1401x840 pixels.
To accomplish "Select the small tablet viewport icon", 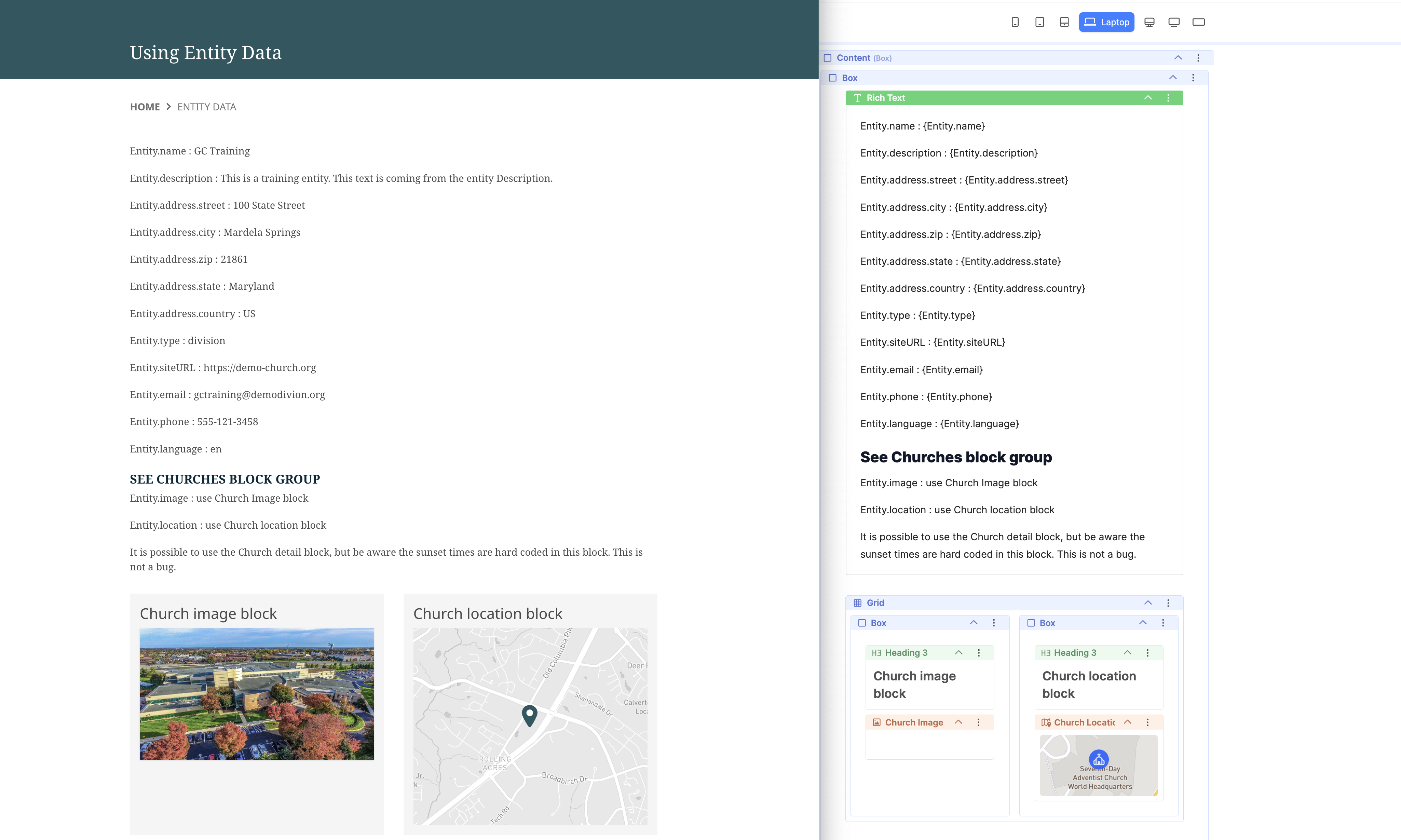I will 1039,22.
